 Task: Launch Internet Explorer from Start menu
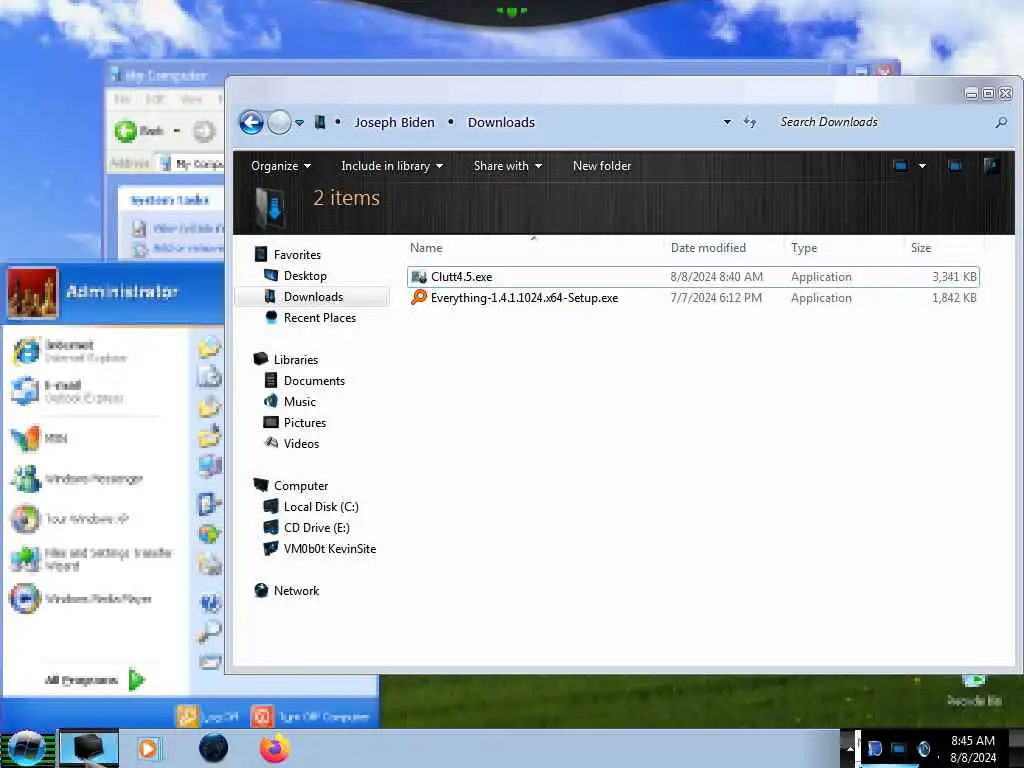click(71, 351)
